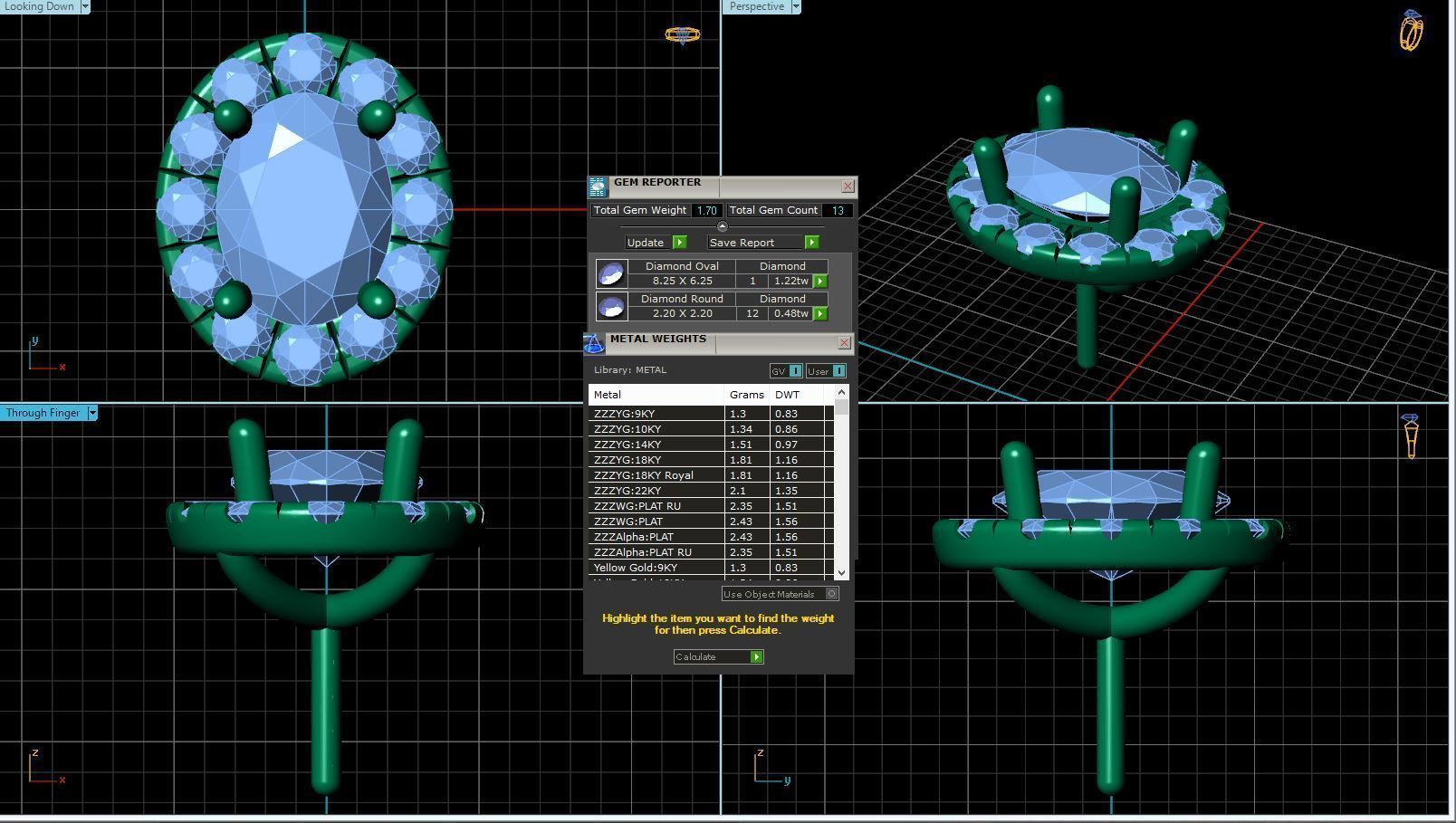Click ring icon in bottom-right side viewport
The width and height of the screenshot is (1456, 823).
point(1411,436)
